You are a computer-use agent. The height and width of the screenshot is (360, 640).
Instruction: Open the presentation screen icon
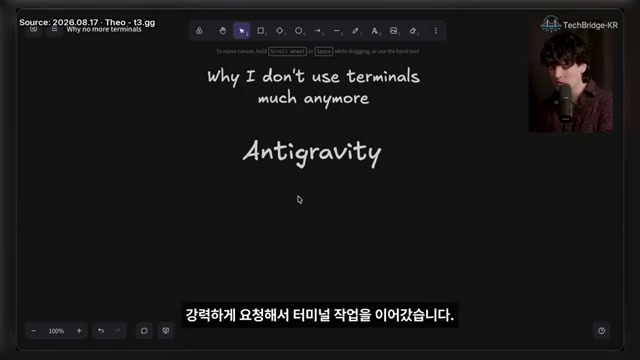(x=166, y=331)
